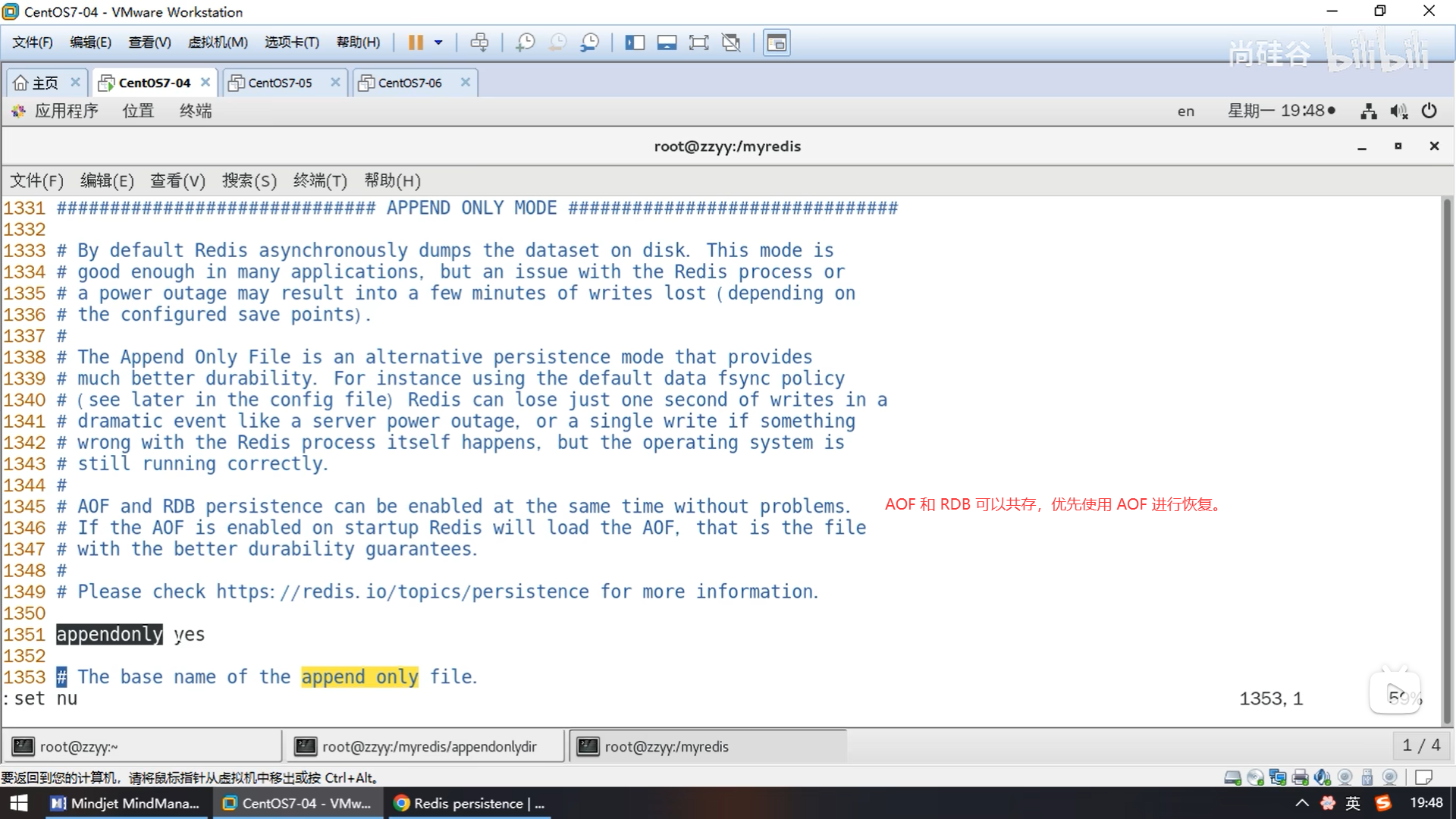
Task: Click the terminal vertical scrollbar
Action: [x=1447, y=455]
